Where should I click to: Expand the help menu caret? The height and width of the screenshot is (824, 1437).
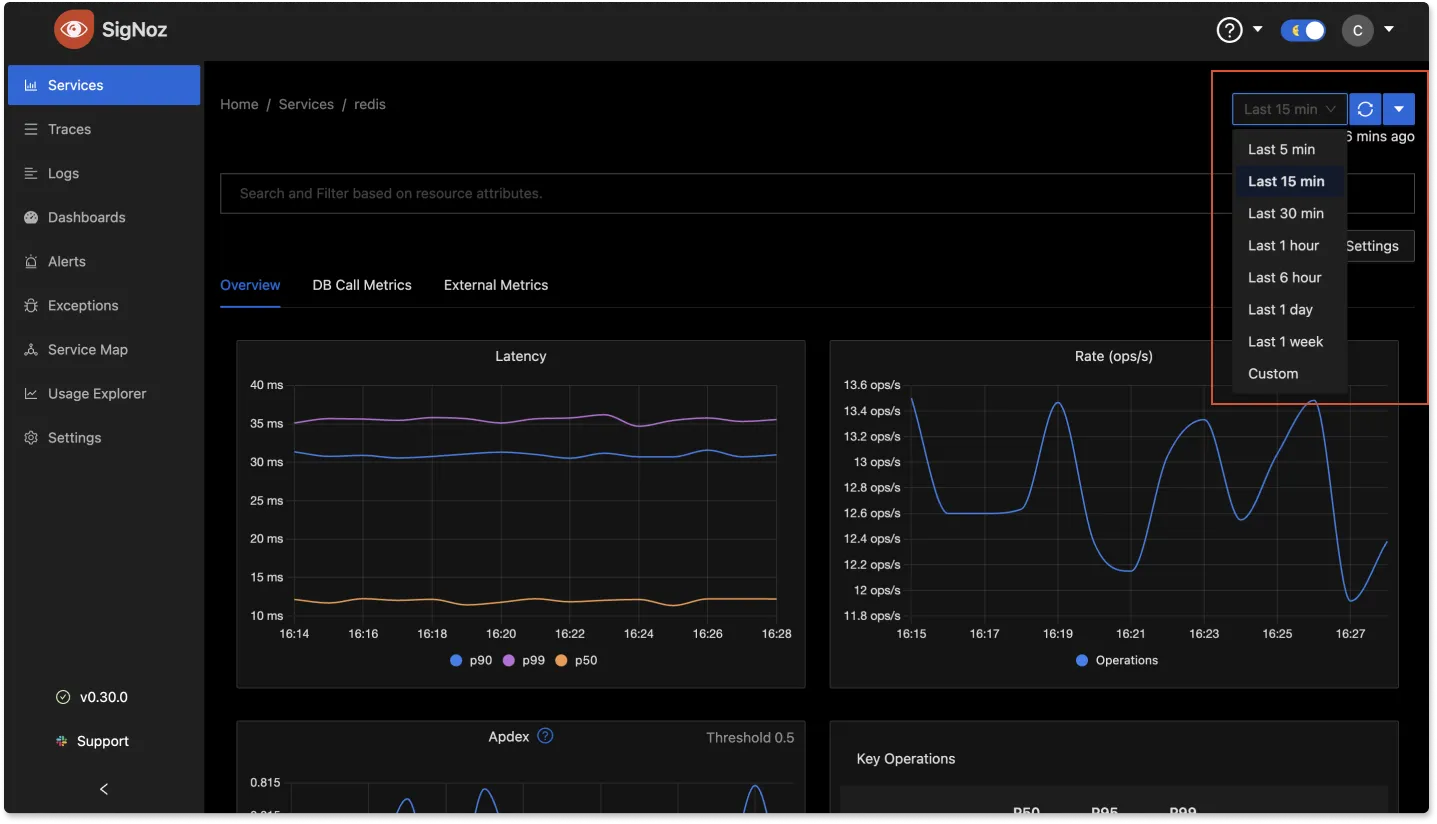click(1257, 30)
